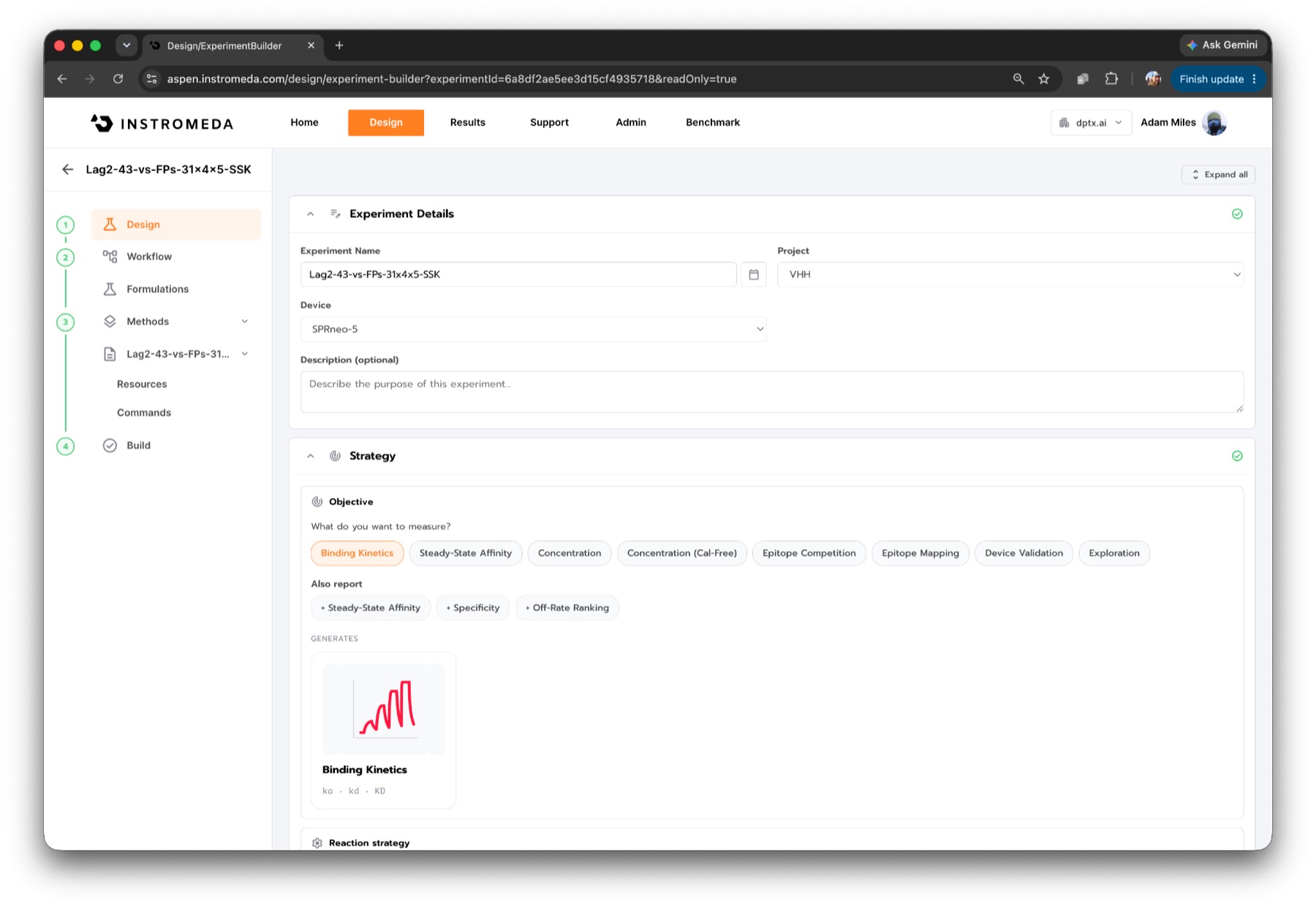This screenshot has height=908, width=1316.
Task: Open the Home nav item
Action: 304,123
